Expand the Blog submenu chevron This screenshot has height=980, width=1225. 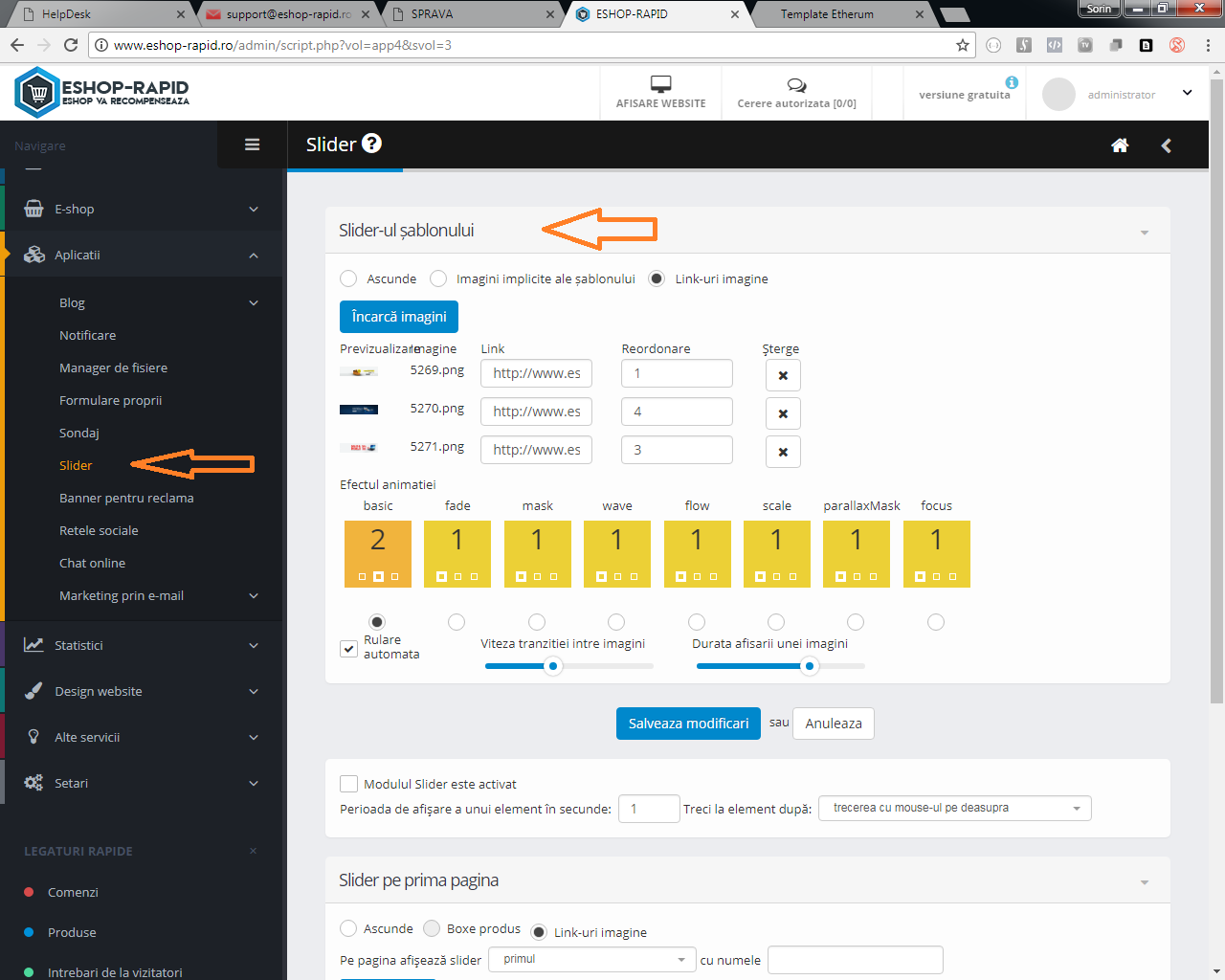[254, 303]
